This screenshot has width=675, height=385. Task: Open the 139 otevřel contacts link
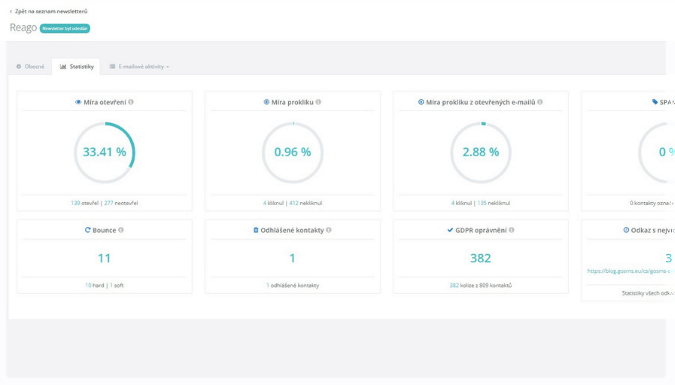click(75, 203)
